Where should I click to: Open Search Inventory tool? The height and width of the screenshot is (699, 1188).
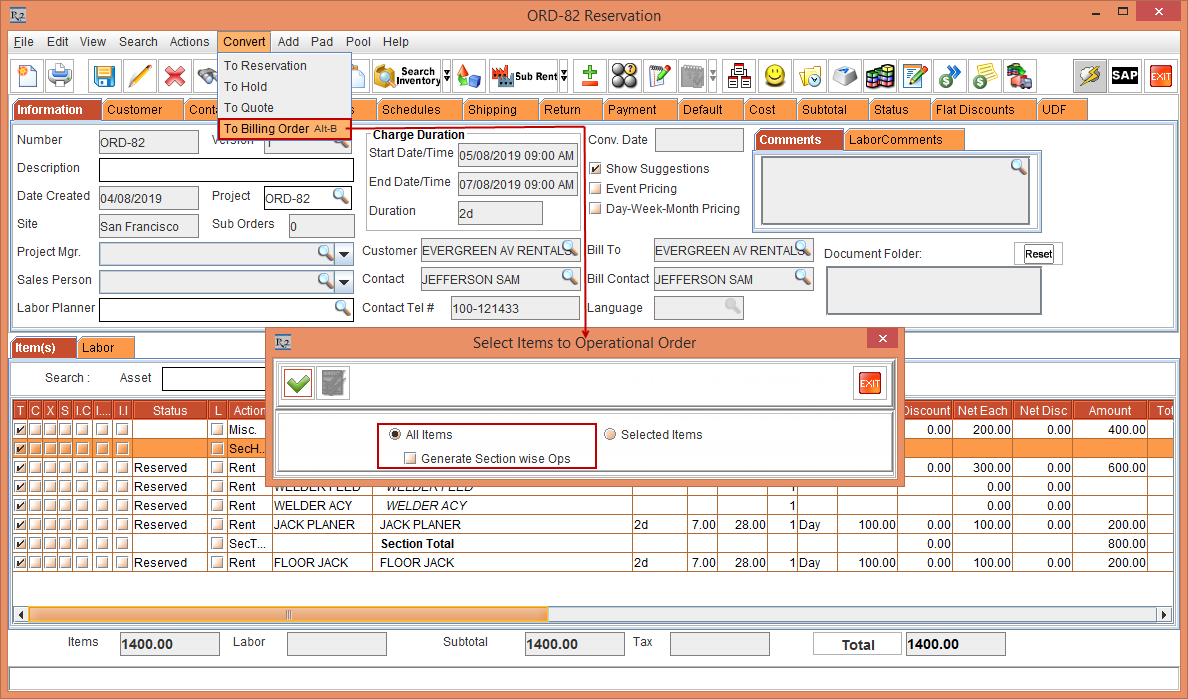point(405,76)
